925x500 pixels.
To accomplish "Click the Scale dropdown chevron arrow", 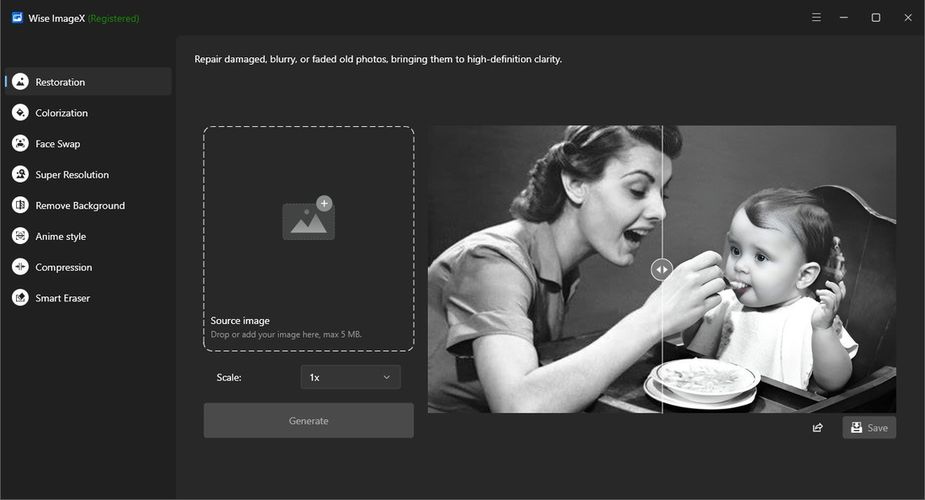I will pyautogui.click(x=387, y=377).
